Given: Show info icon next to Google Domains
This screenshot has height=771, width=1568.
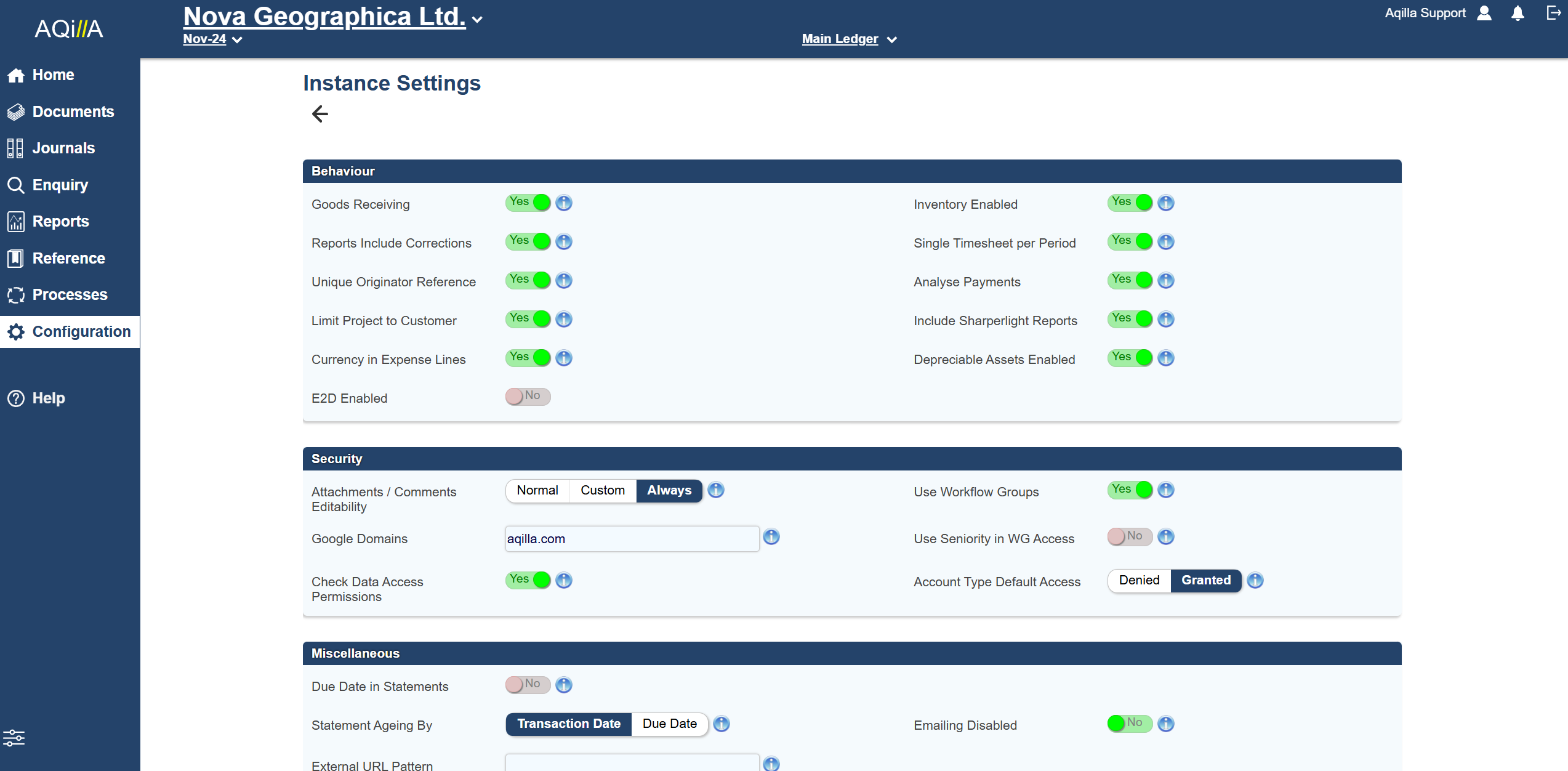Looking at the screenshot, I should 771,537.
